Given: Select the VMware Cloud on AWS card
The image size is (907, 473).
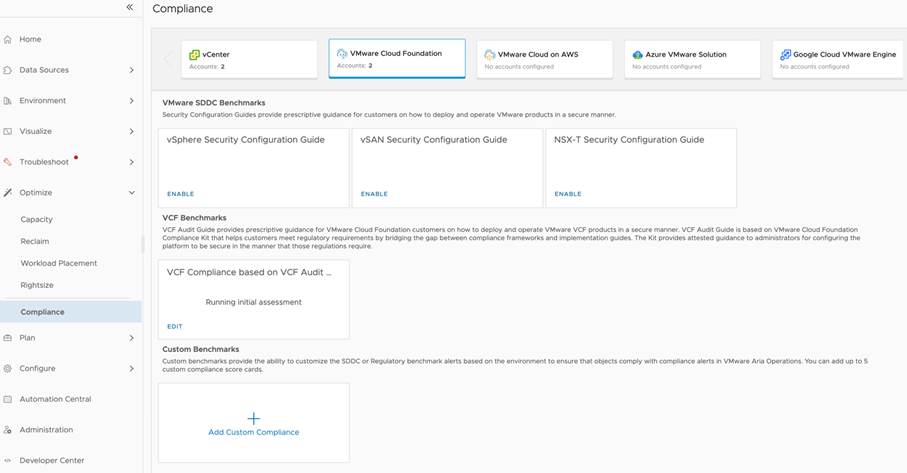Looking at the screenshot, I should tap(544, 59).
